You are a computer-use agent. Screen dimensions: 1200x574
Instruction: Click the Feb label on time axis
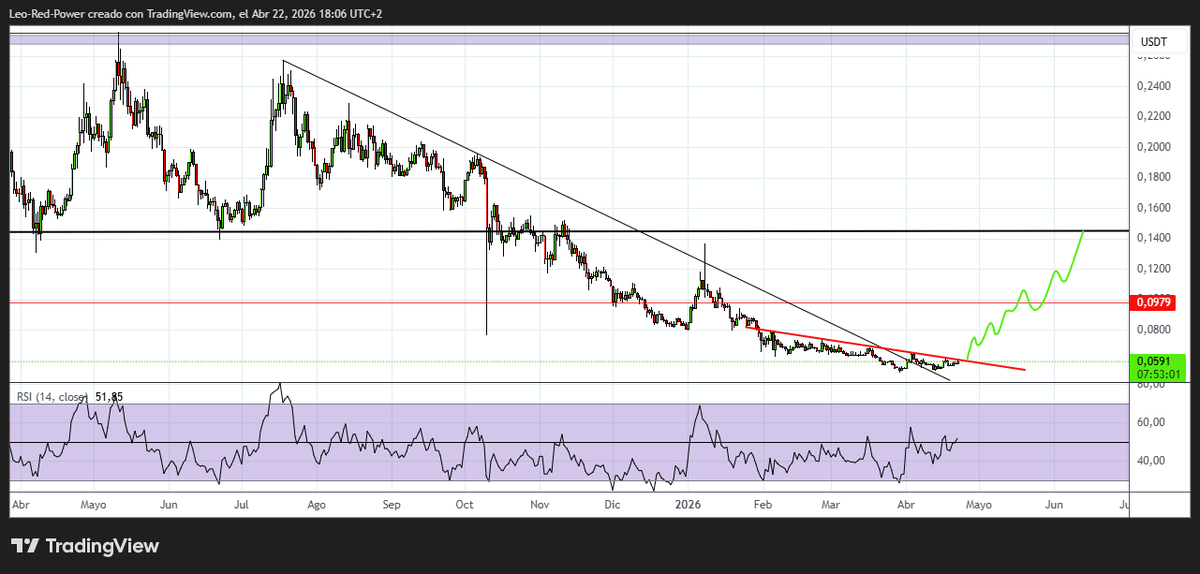[762, 506]
